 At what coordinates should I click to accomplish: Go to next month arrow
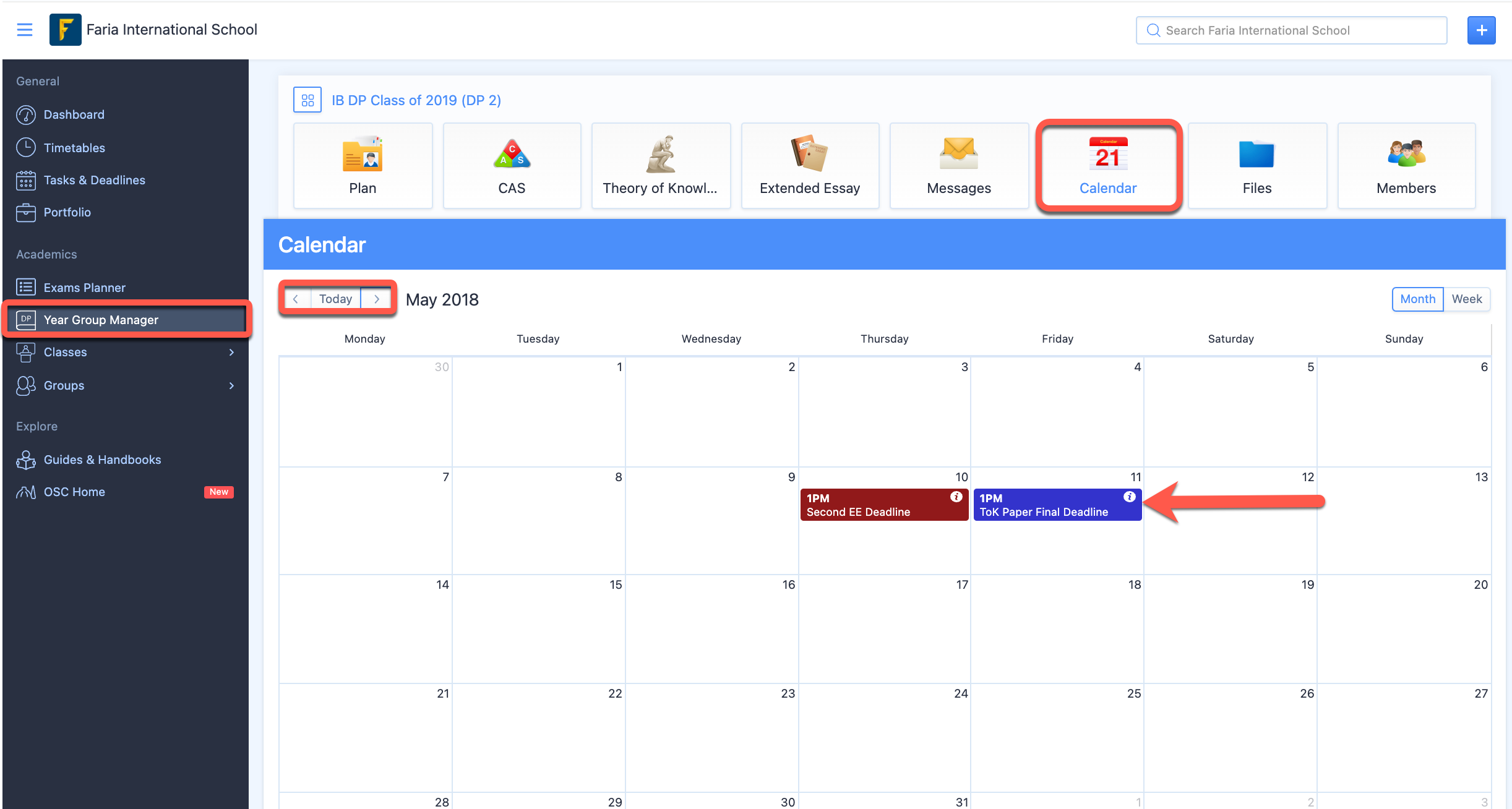click(x=376, y=299)
